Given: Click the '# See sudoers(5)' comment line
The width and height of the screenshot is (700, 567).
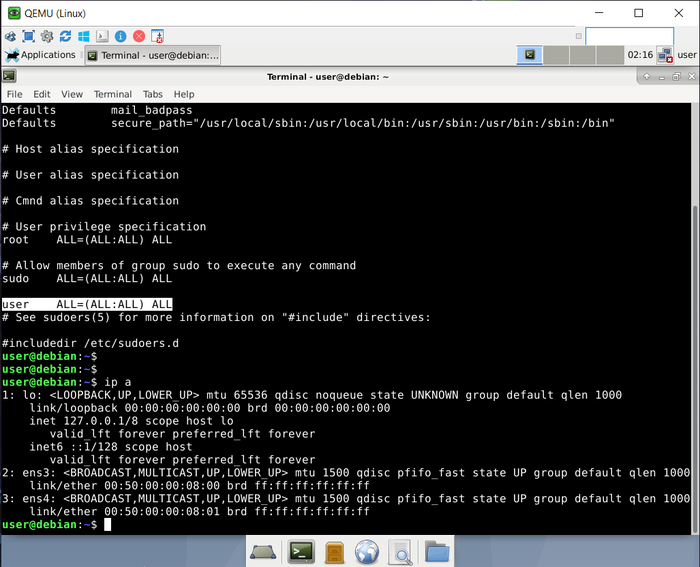Looking at the screenshot, I should click(x=217, y=317).
